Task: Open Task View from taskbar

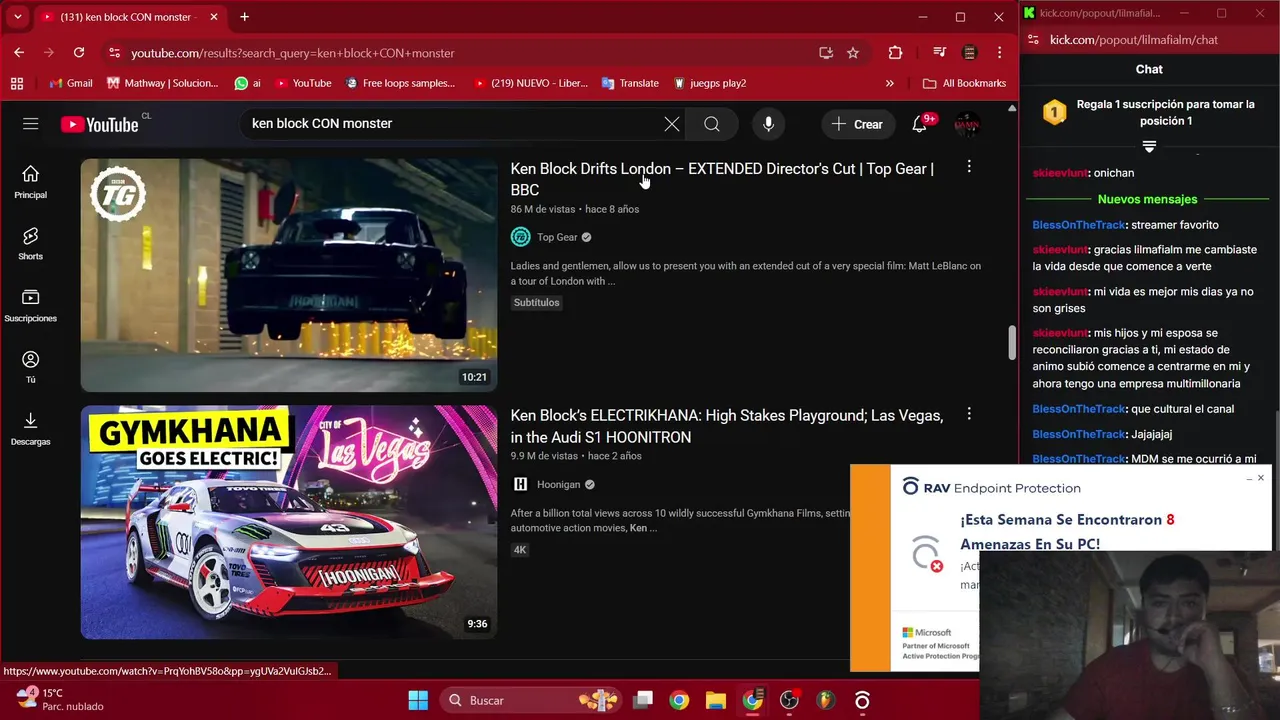Action: point(643,700)
